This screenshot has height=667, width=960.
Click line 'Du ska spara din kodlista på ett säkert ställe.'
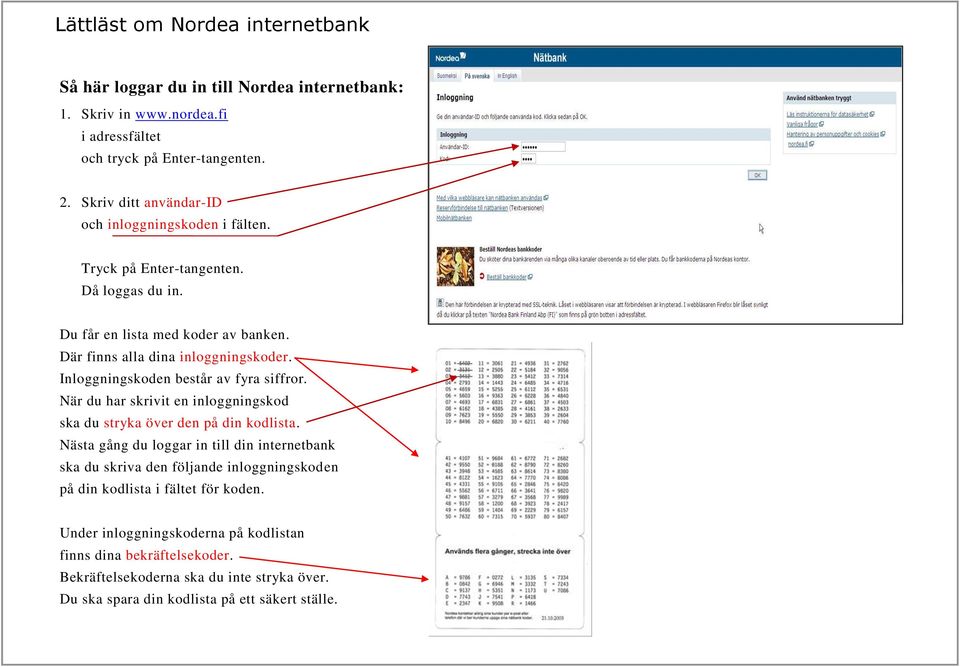[x=199, y=600]
